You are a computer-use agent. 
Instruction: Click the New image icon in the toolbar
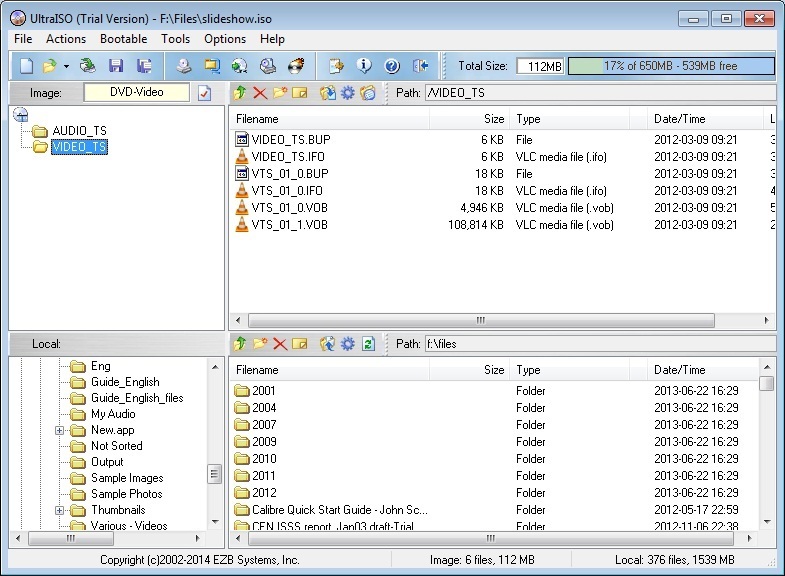tap(27, 66)
